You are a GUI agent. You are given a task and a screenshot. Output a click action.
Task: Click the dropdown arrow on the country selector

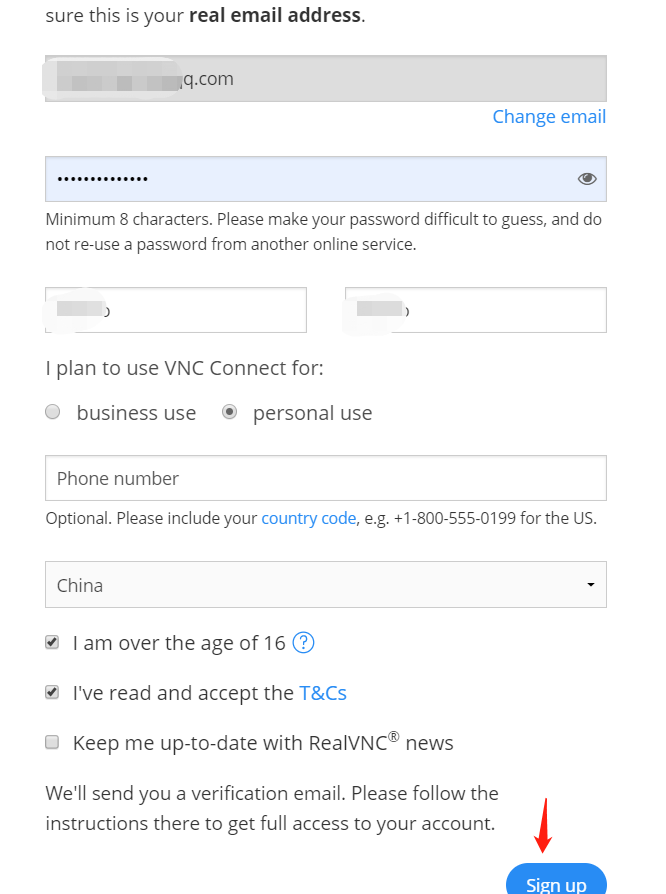click(592, 584)
